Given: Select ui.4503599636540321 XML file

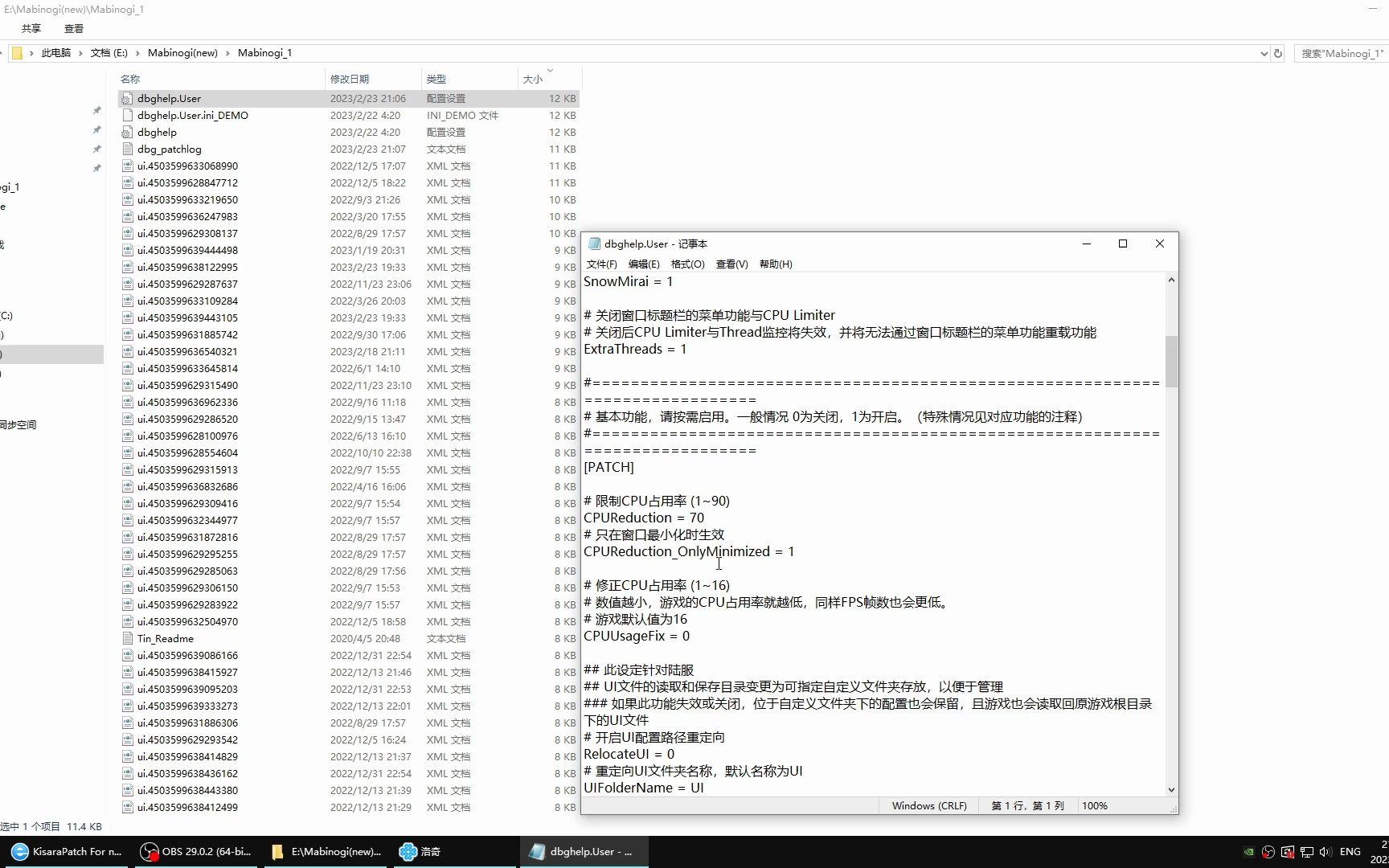Looking at the screenshot, I should pyautogui.click(x=187, y=351).
